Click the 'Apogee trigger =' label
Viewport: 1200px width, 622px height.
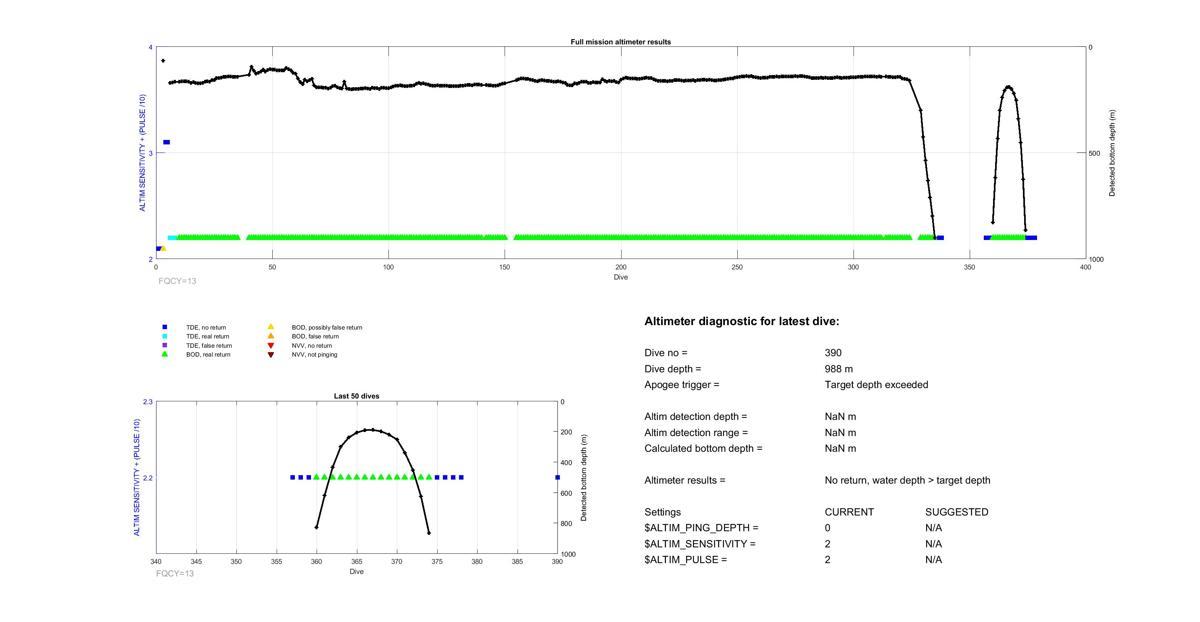tap(682, 385)
